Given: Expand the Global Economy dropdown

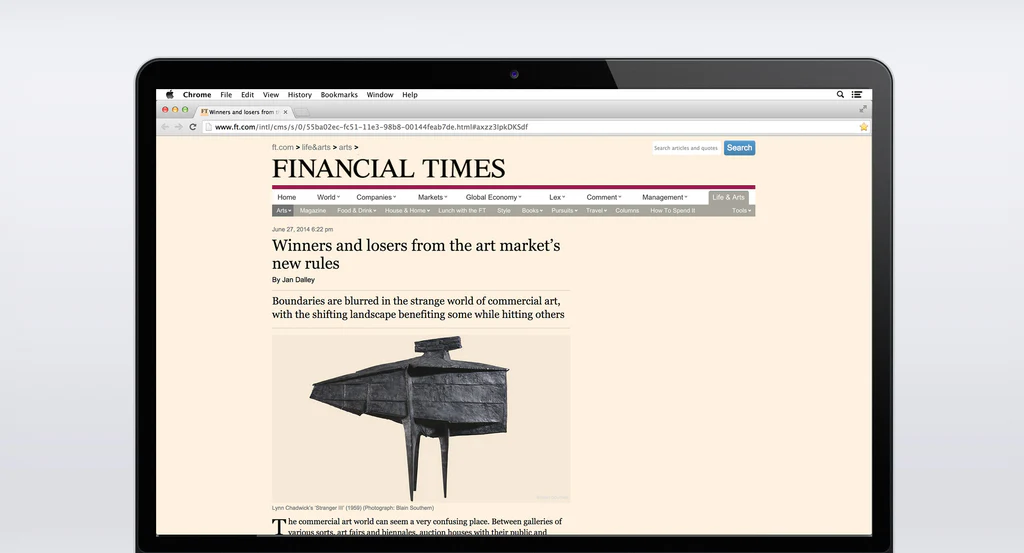Looking at the screenshot, I should click(x=493, y=197).
